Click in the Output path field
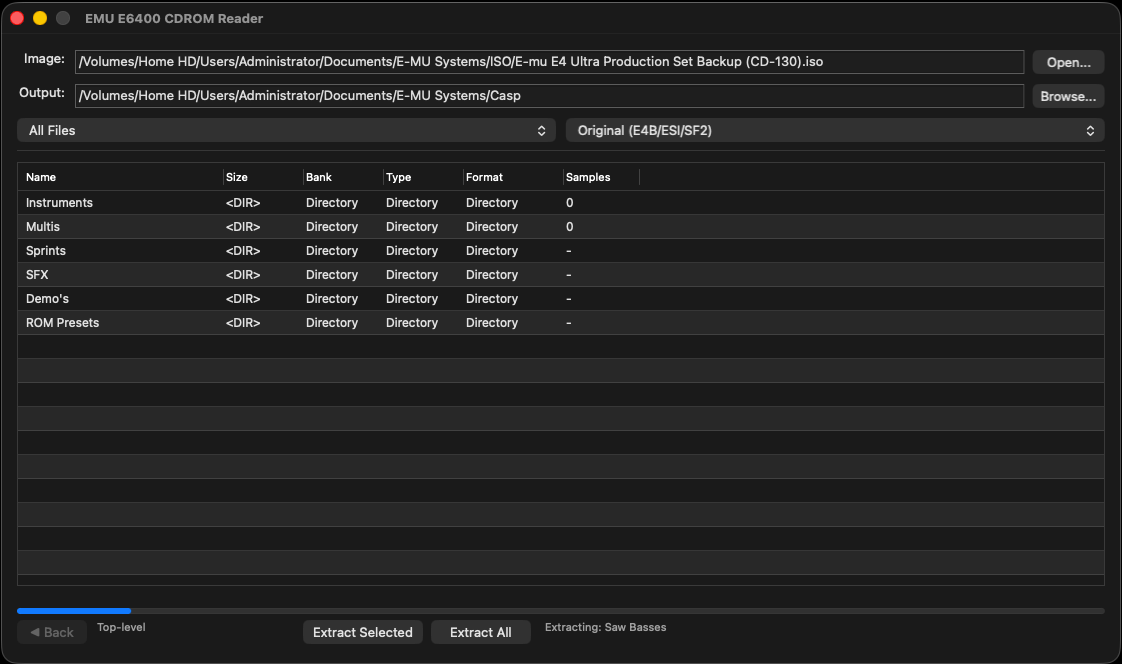Viewport: 1122px width, 664px height. 549,96
